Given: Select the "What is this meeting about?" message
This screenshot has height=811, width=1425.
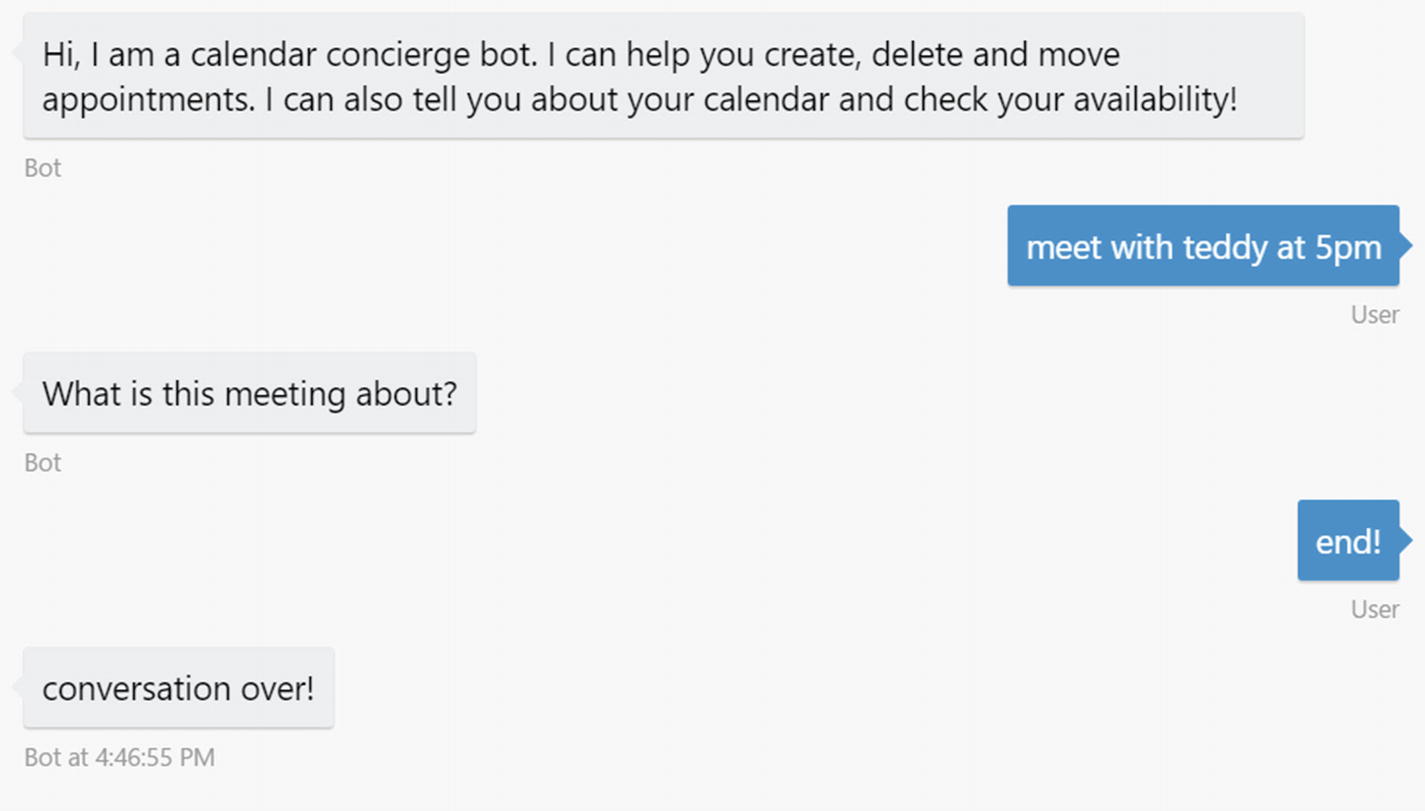Looking at the screenshot, I should point(249,393).
